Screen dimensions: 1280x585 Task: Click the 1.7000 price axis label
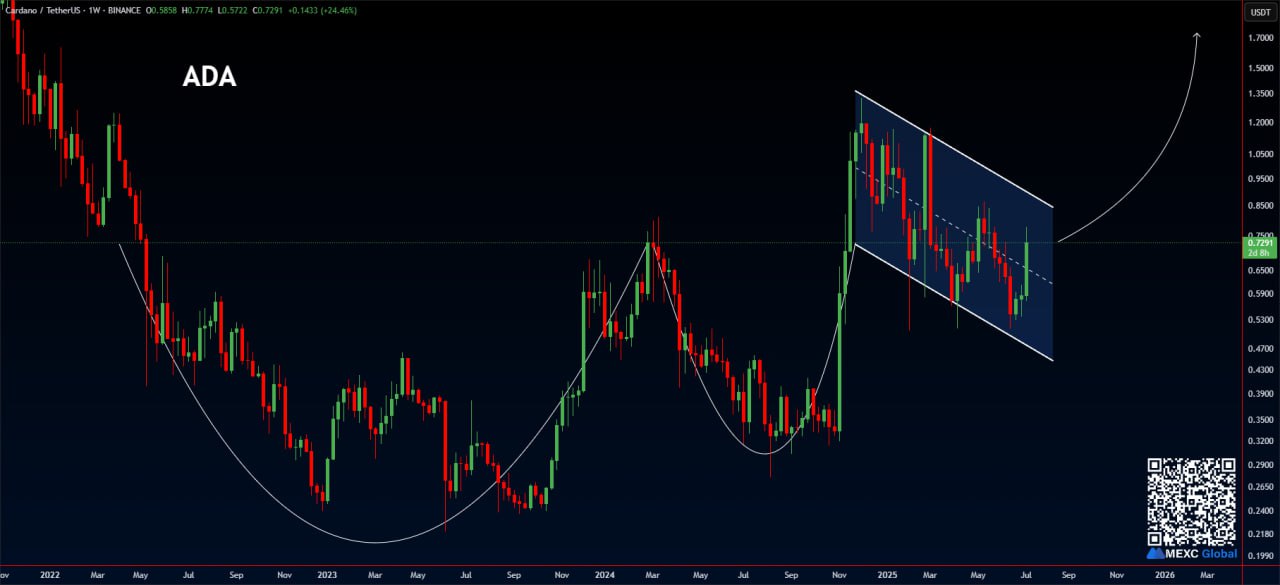click(1258, 38)
